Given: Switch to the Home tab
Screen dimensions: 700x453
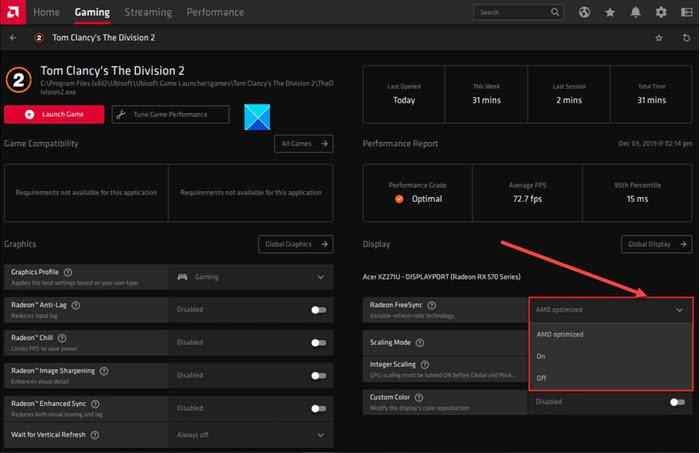Looking at the screenshot, I should coord(46,12).
